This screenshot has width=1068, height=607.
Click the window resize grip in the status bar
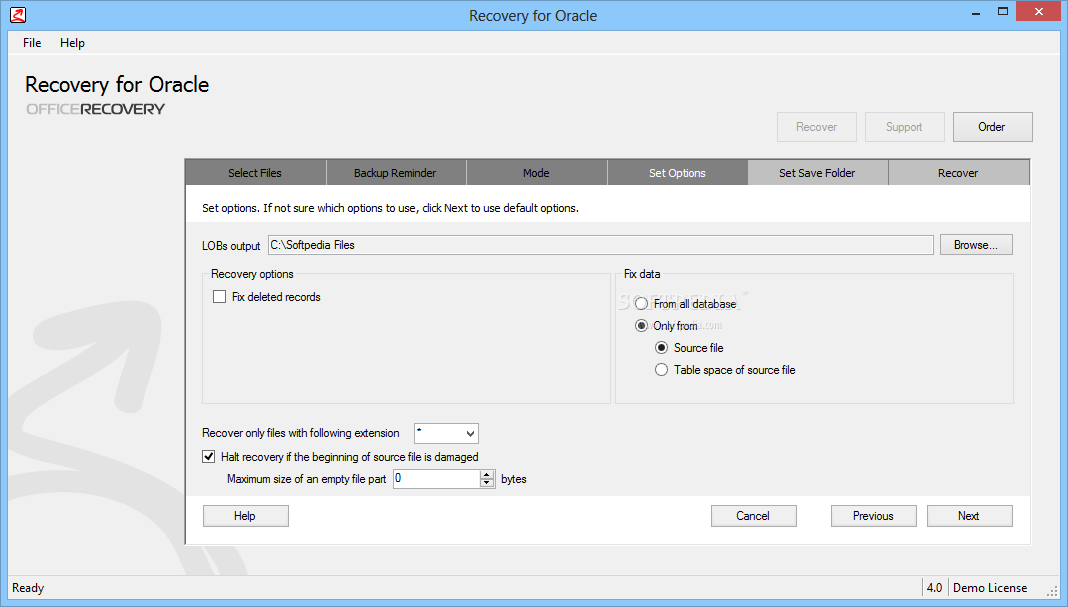tap(1052, 591)
